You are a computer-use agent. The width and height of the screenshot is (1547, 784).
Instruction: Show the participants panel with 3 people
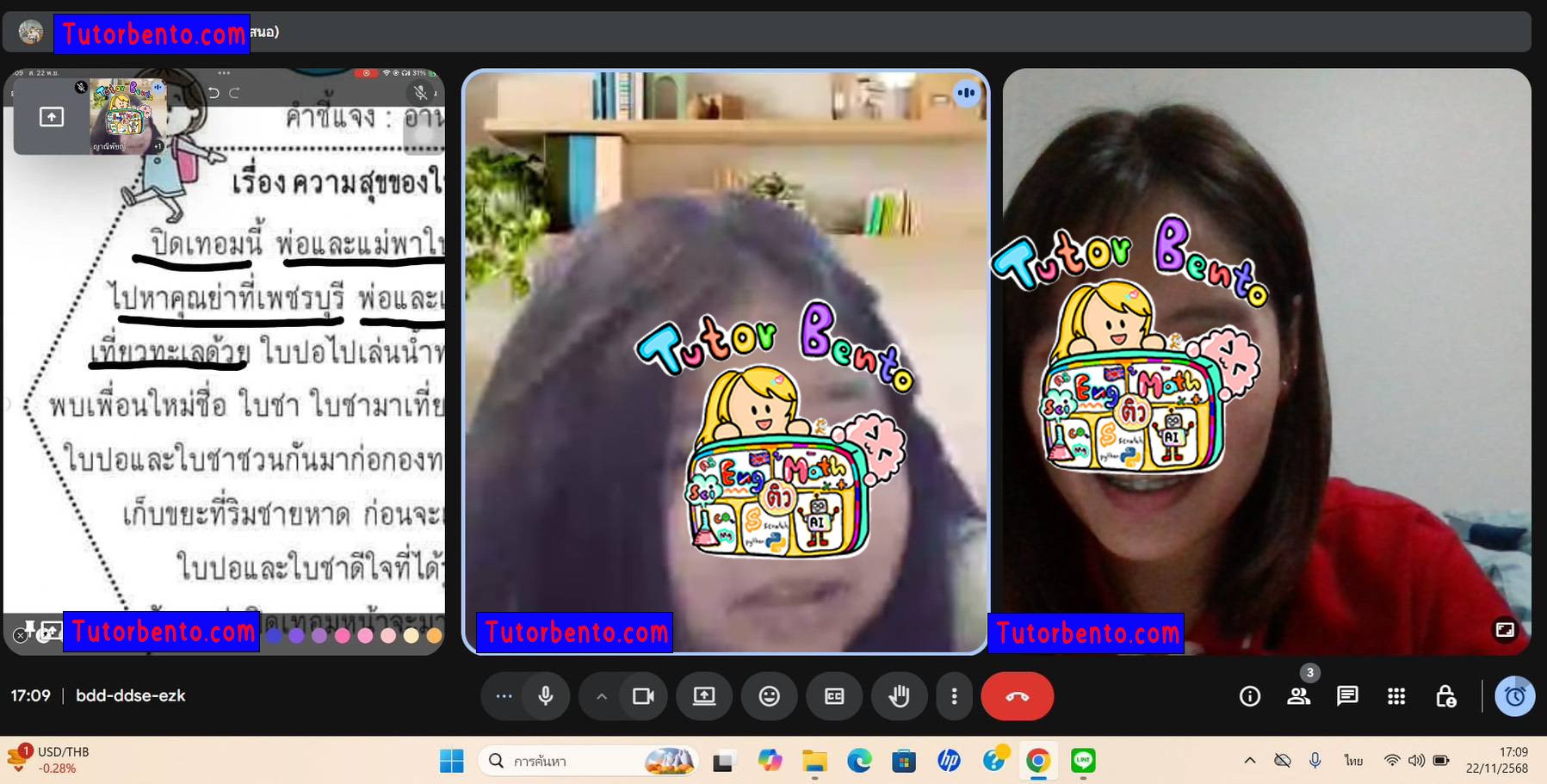tap(1300, 696)
